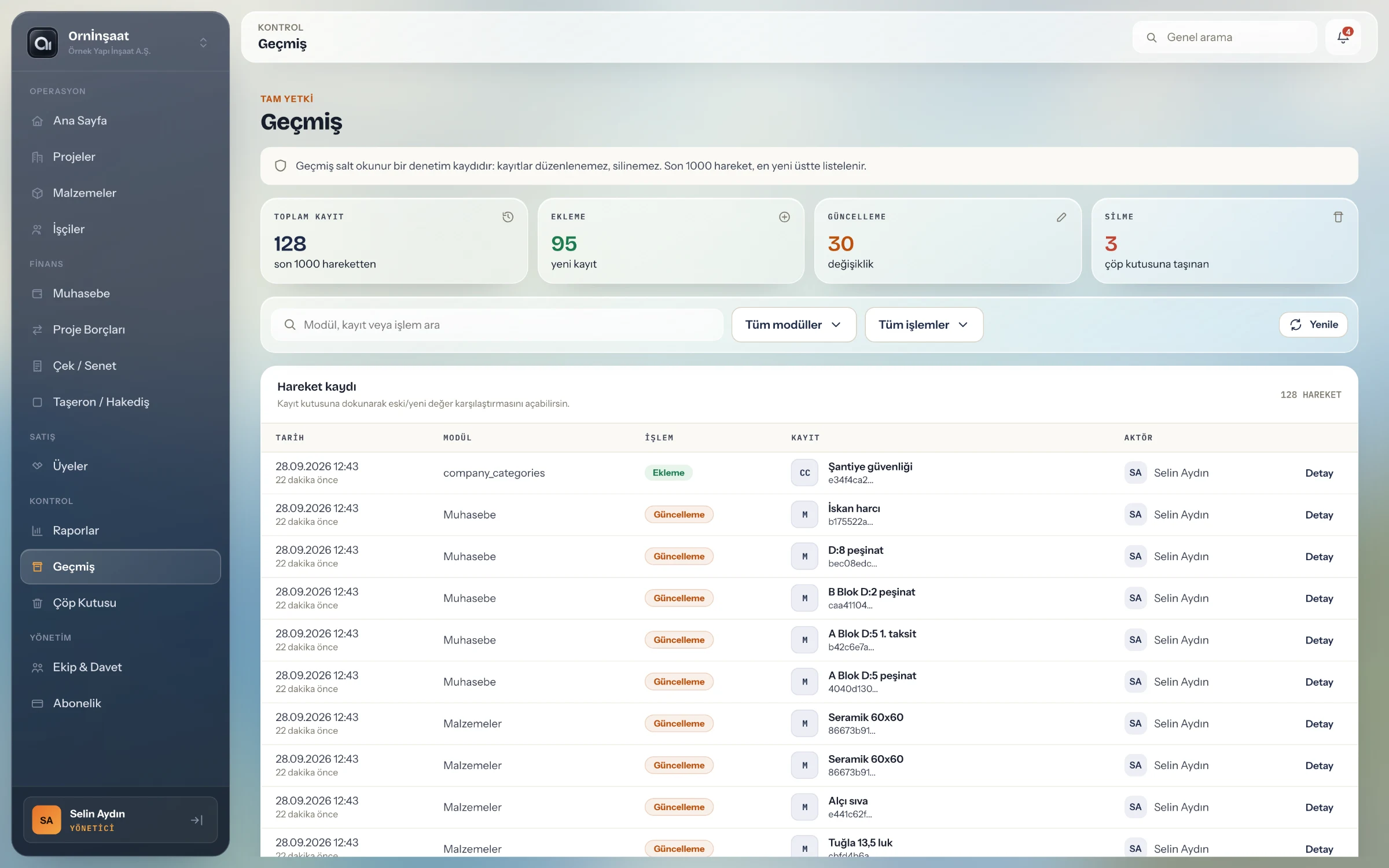This screenshot has width=1389, height=868.
Task: Expand the Tüm işlemler dropdown
Action: (924, 325)
